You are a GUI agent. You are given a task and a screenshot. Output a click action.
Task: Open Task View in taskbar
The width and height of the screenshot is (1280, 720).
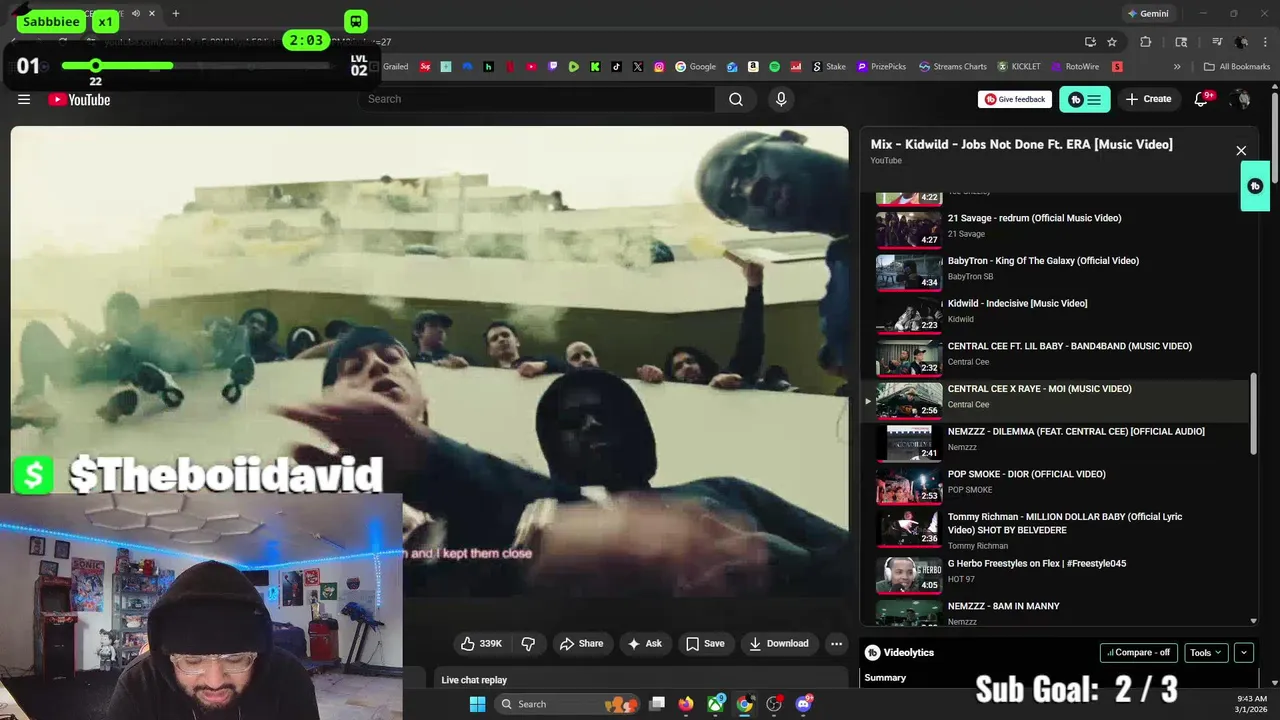pos(657,704)
